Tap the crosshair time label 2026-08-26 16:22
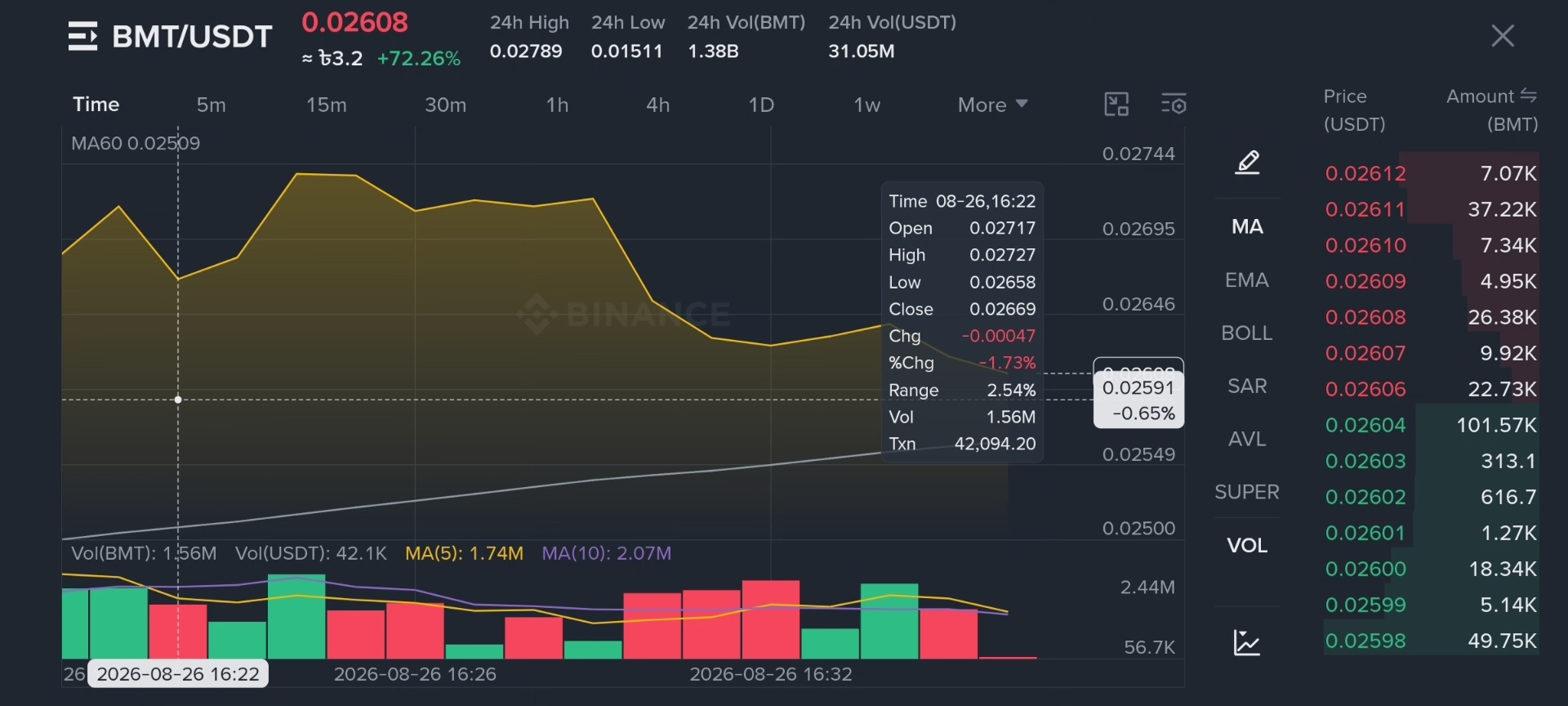1568x706 pixels. pyautogui.click(x=178, y=674)
